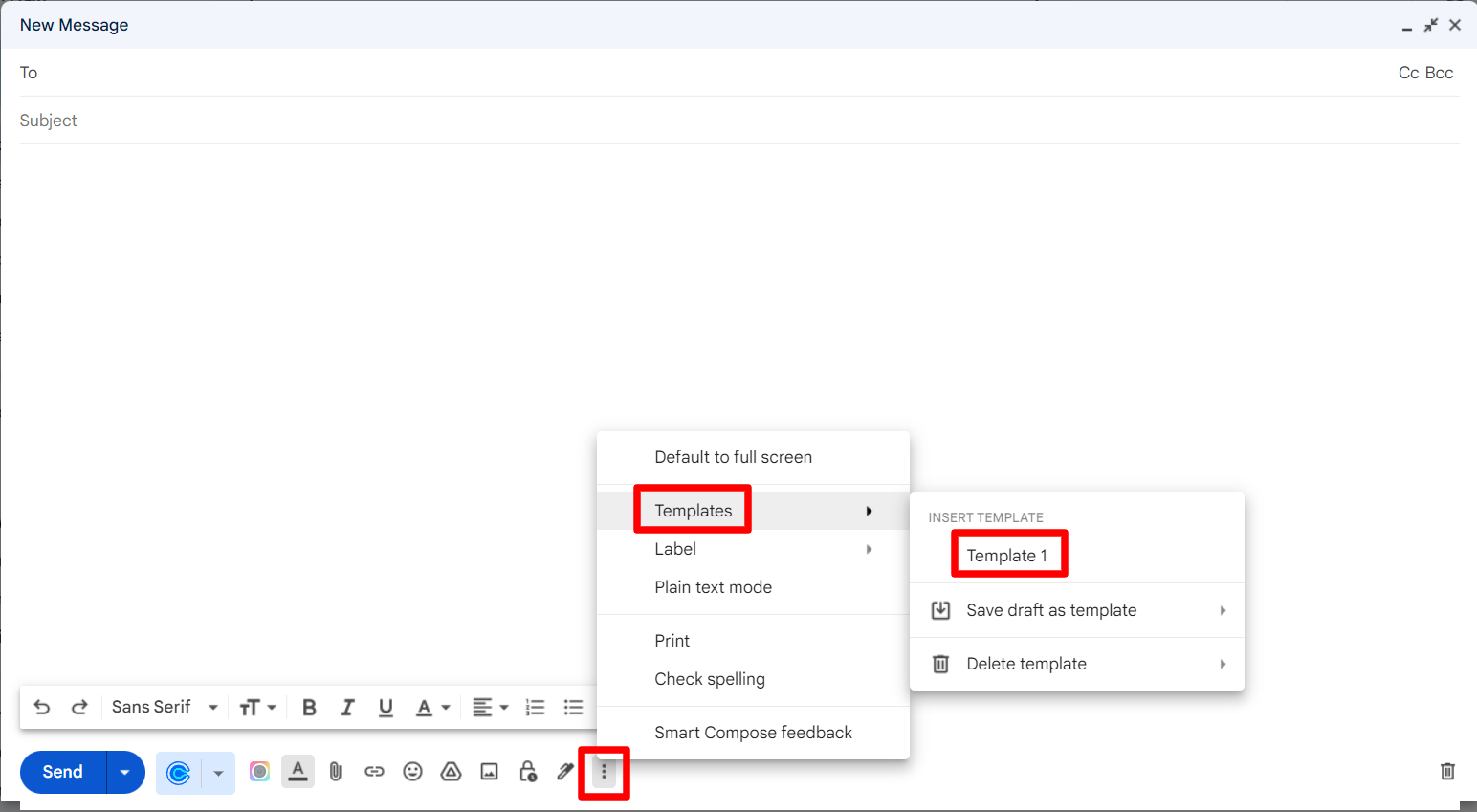Insert Template 1
1477x812 pixels.
click(1076, 556)
